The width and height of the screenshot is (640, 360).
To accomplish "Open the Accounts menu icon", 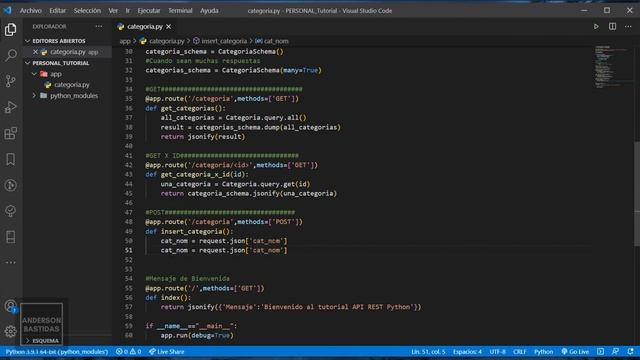I will click(11, 306).
